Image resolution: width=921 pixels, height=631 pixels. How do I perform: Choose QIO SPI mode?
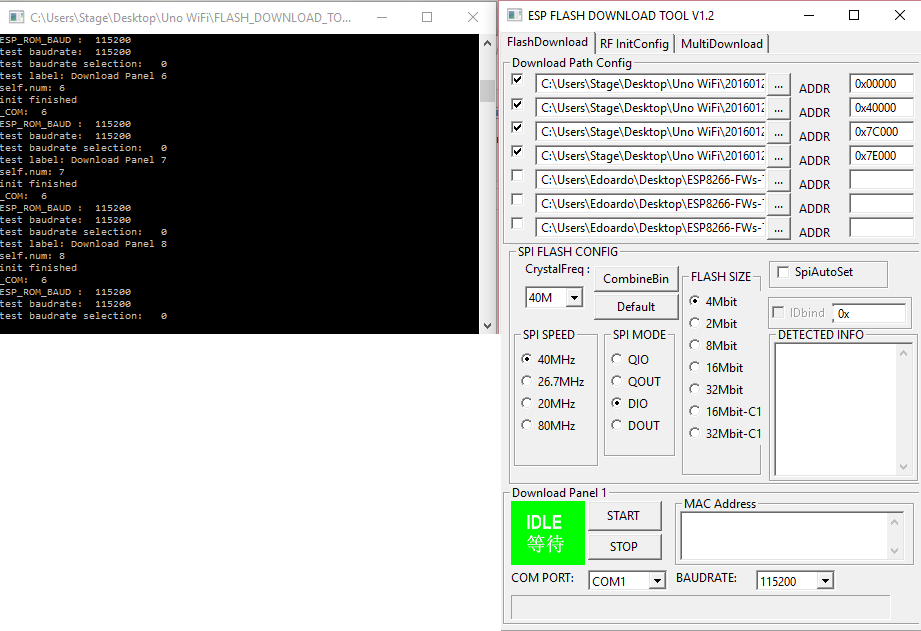click(x=617, y=359)
